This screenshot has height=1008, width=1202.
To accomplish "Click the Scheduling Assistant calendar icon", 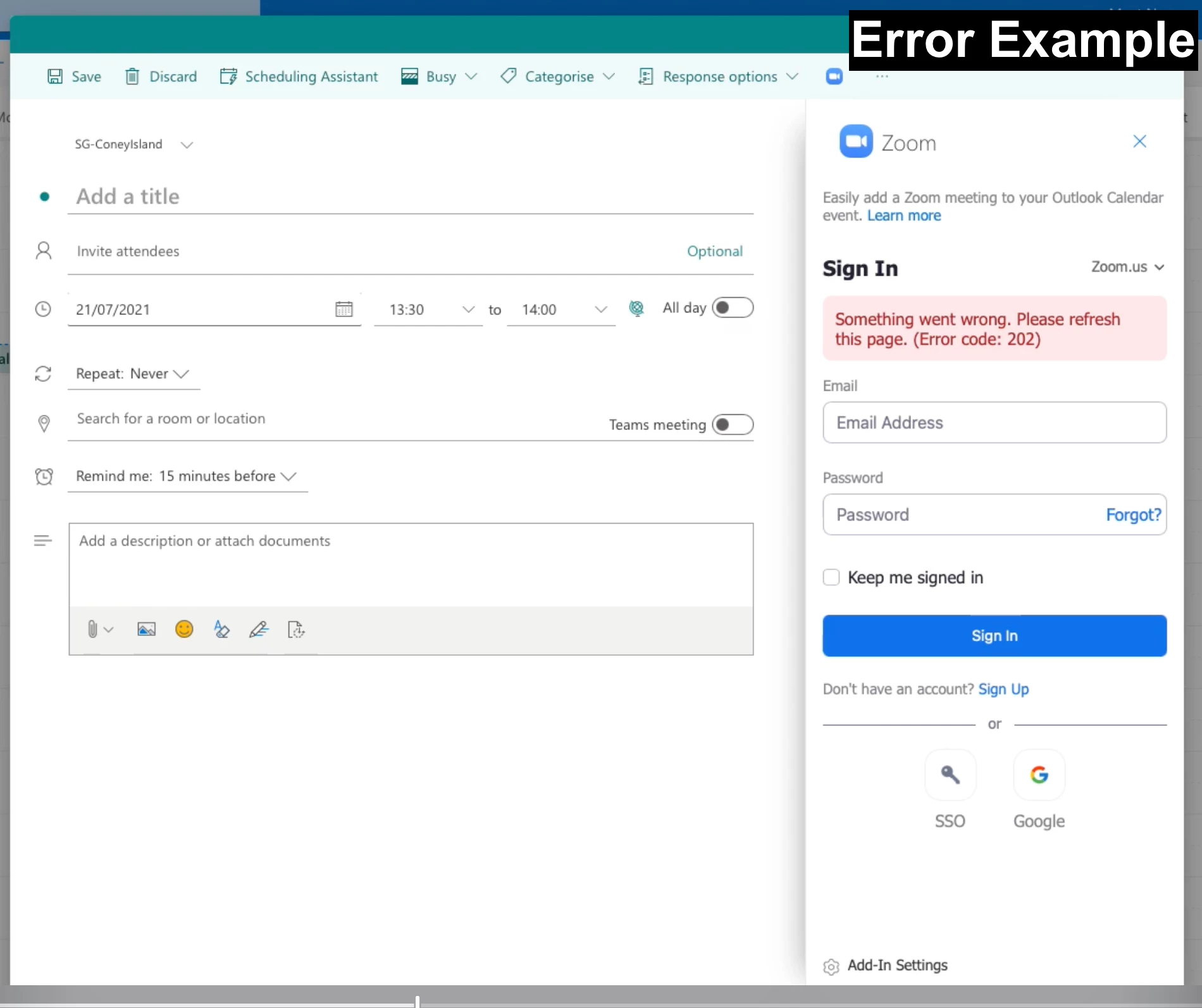I will pos(228,77).
